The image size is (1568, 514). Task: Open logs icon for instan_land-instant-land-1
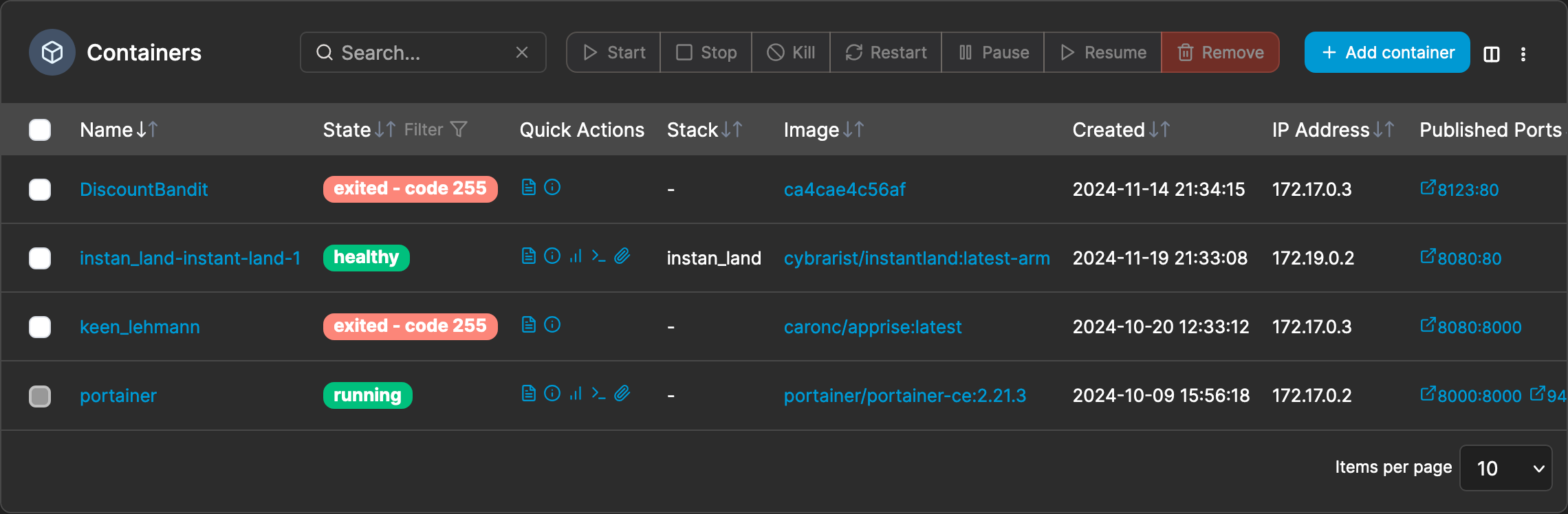click(528, 256)
